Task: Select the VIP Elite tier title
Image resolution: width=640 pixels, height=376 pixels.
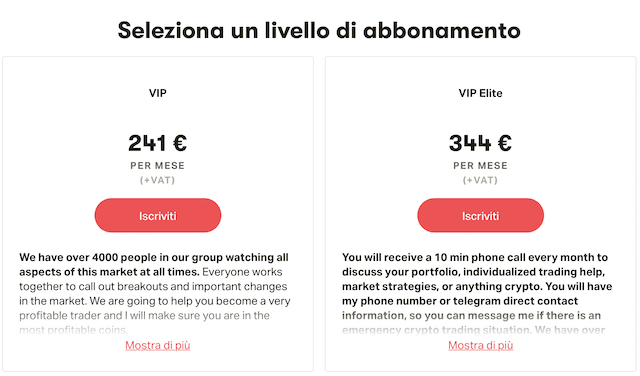Action: pos(480,93)
